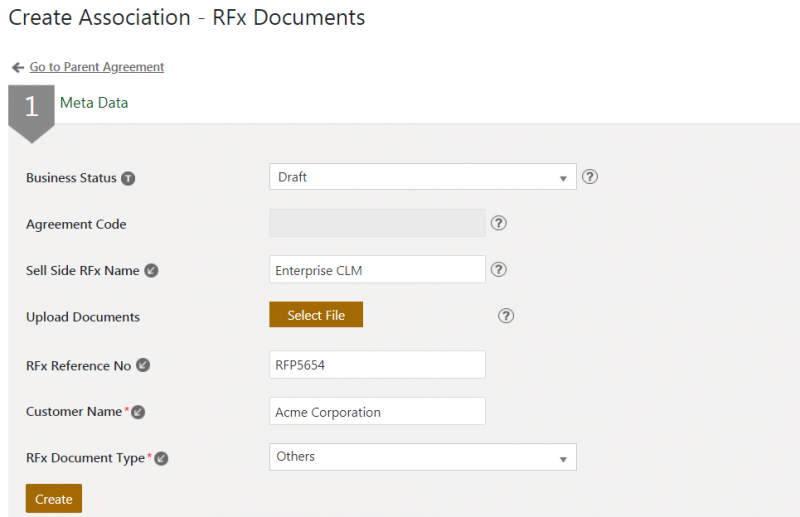This screenshot has height=517, width=800.
Task: Focus the RFx Reference No field containing RFP5654
Action: 377,365
